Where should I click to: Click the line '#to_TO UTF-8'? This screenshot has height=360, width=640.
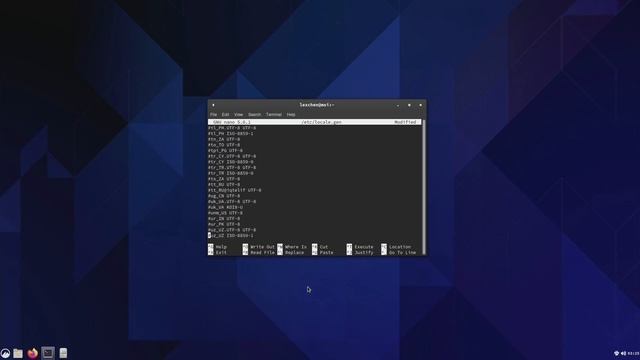224,145
